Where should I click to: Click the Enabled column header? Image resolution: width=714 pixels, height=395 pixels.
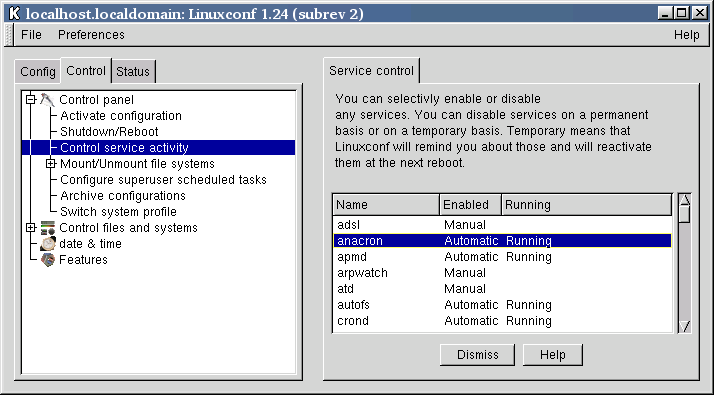pos(470,205)
